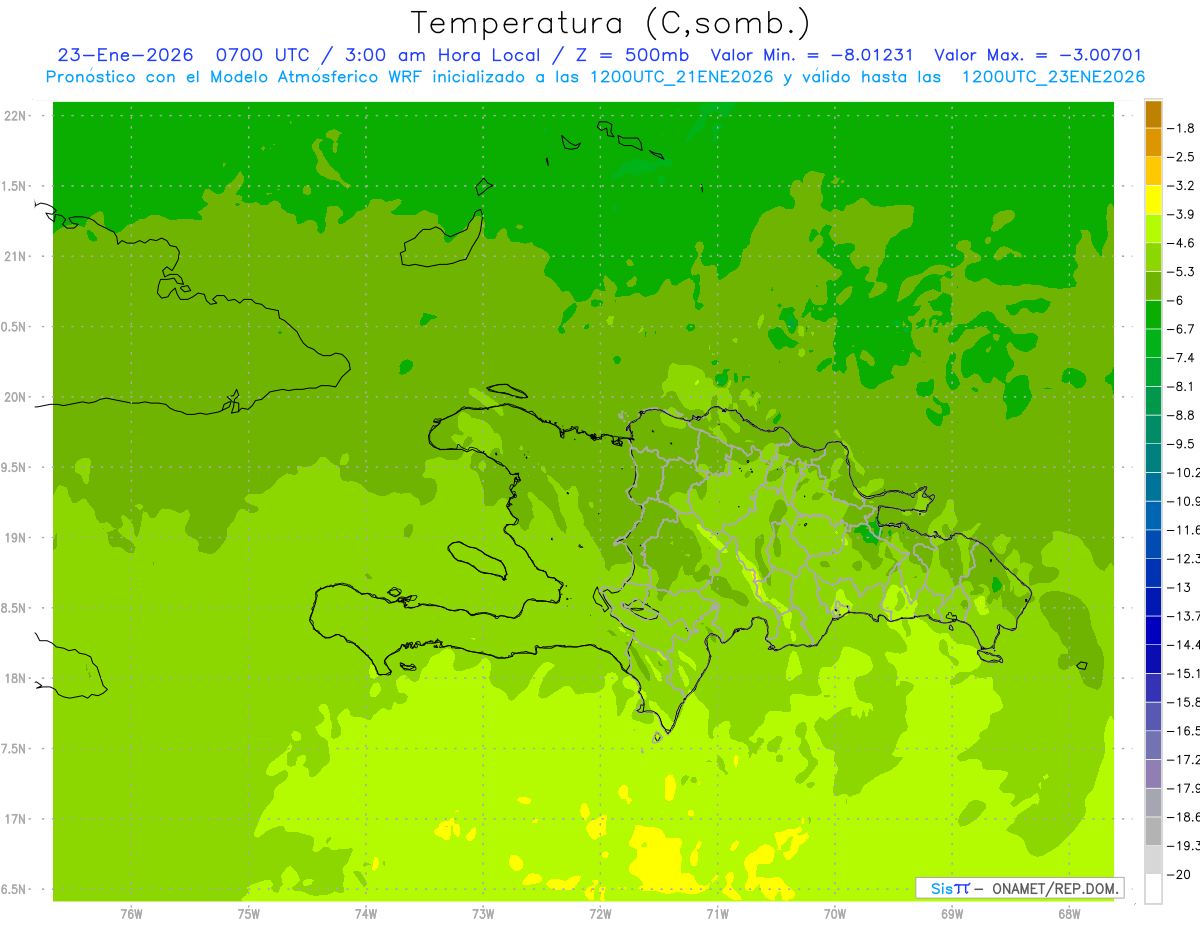Viewport: 1200px width, 927px height.
Task: Click the '0.5N' latitude tick label
Action: [x=15, y=327]
